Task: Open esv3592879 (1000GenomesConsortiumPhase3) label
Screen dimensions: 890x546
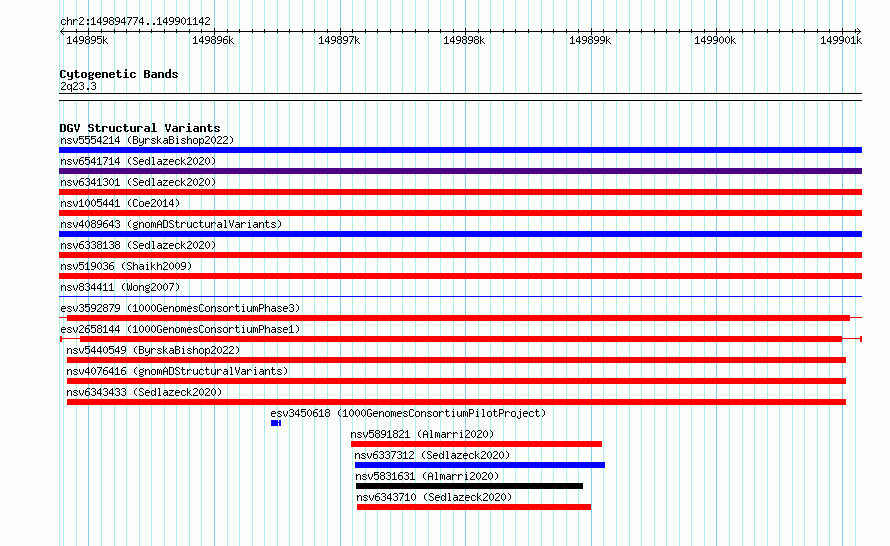Action: (x=180, y=308)
